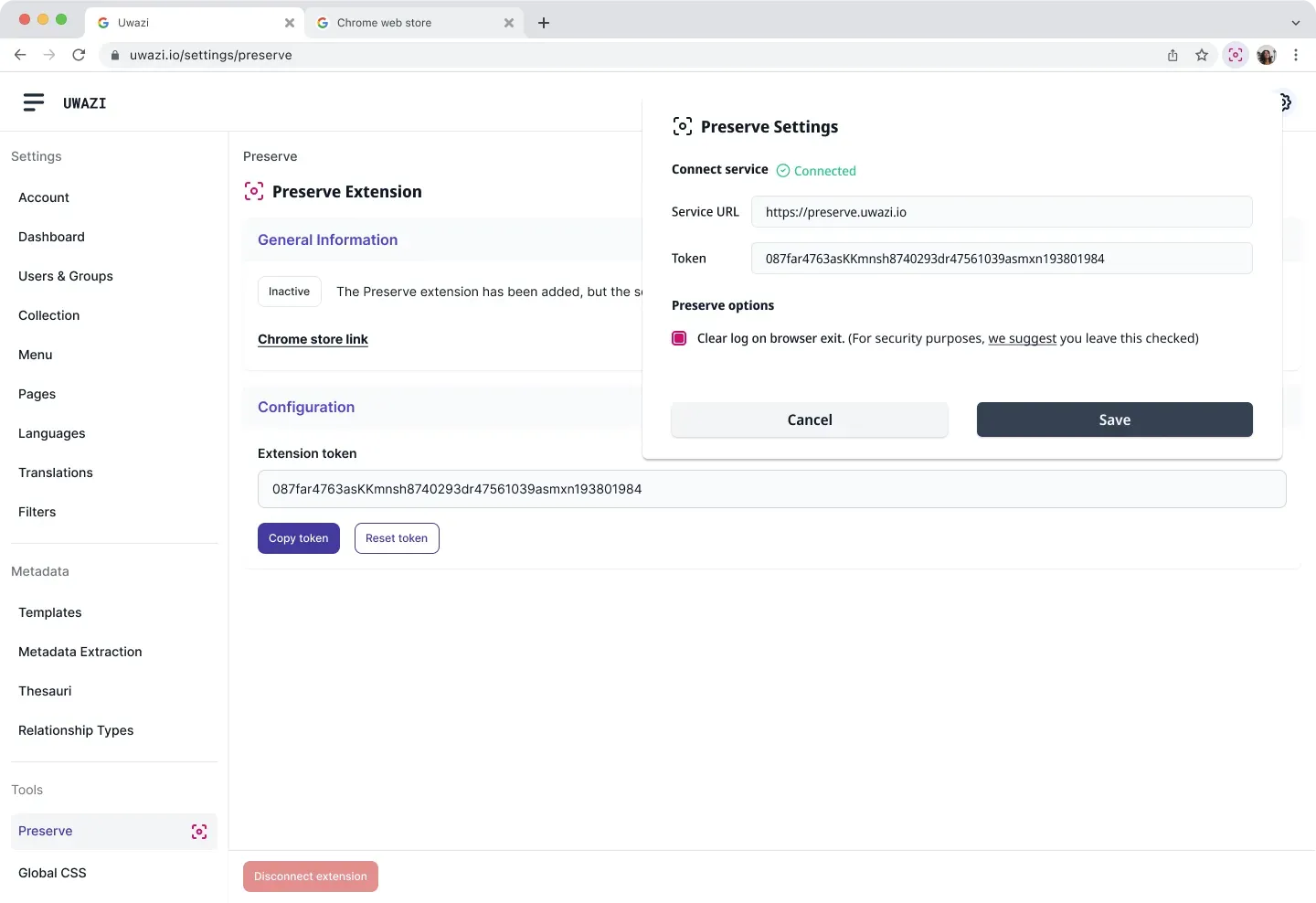Uncheck Clear log on browser exit
The height and width of the screenshot is (903, 1316).
pos(680,338)
